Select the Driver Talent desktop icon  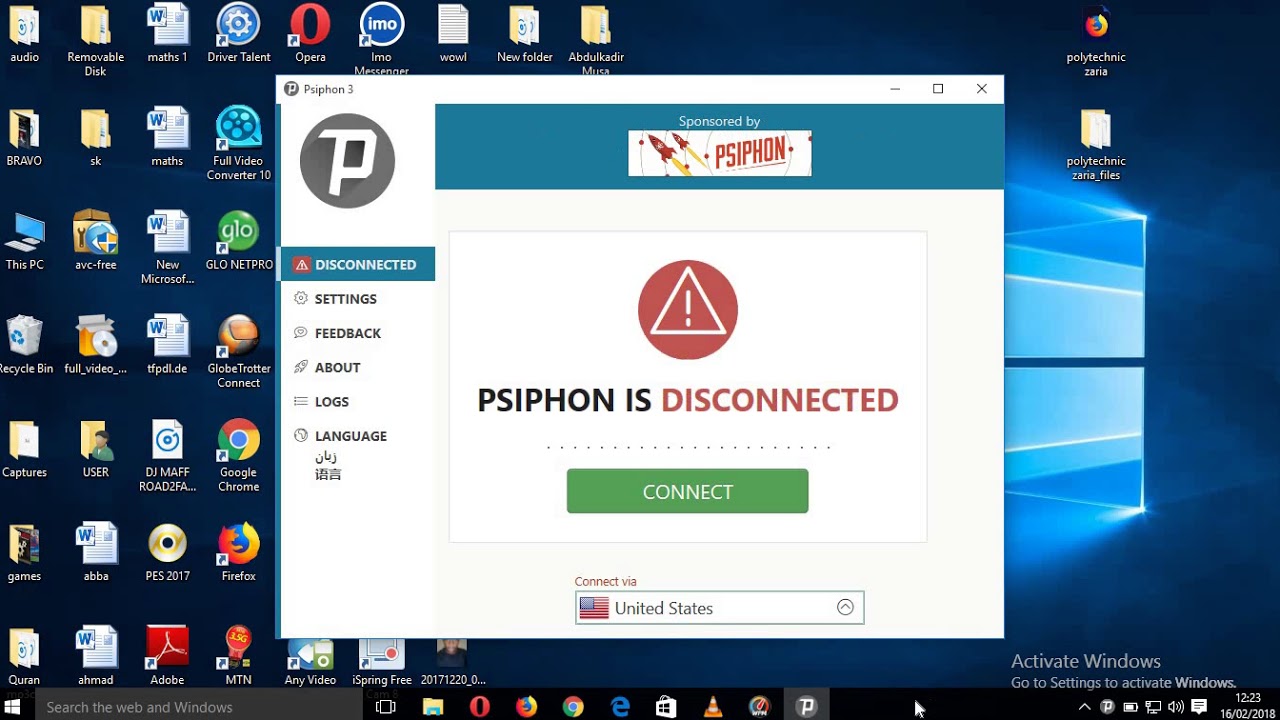pyautogui.click(x=239, y=35)
